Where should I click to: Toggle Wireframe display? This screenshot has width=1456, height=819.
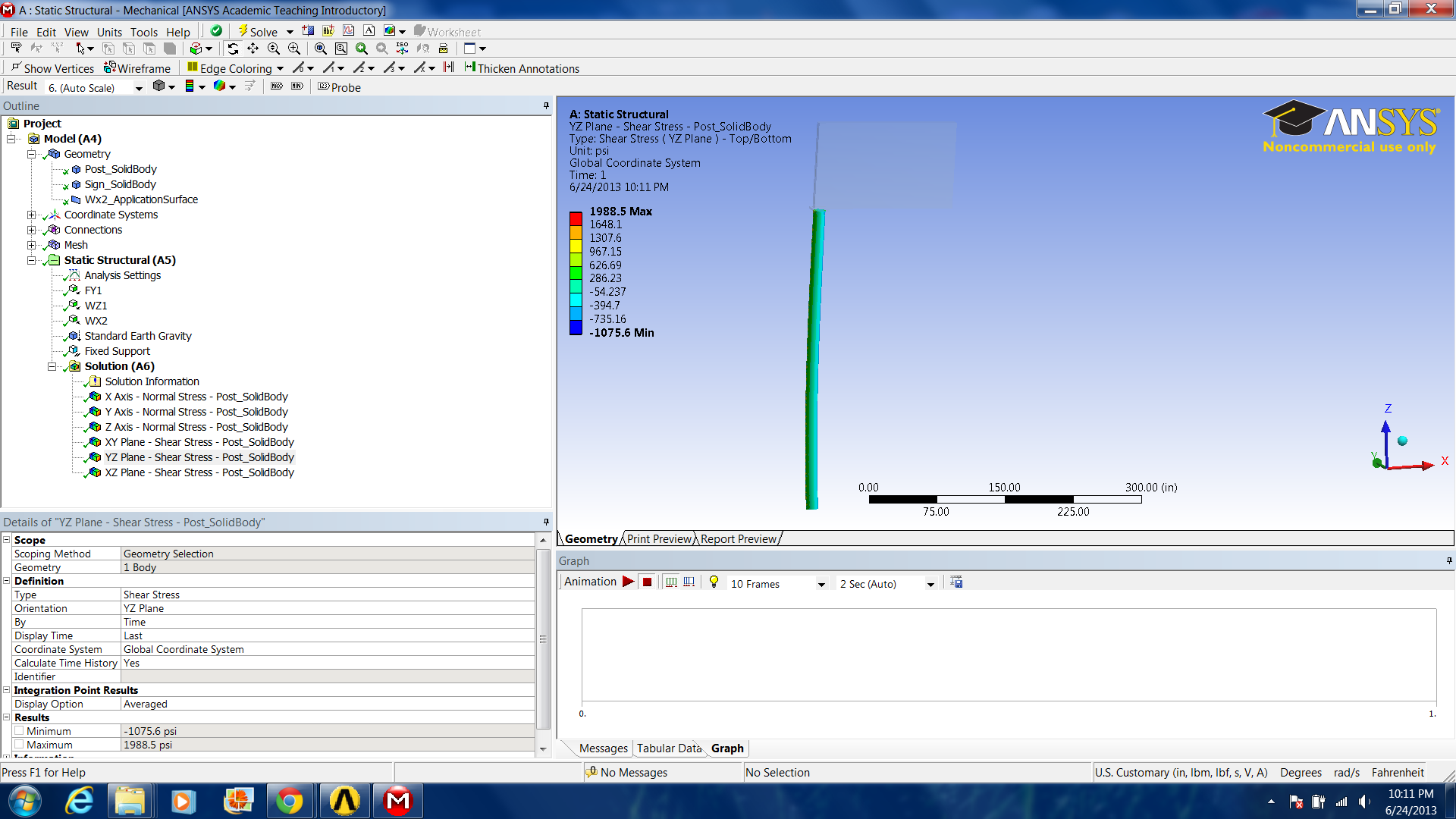[137, 68]
